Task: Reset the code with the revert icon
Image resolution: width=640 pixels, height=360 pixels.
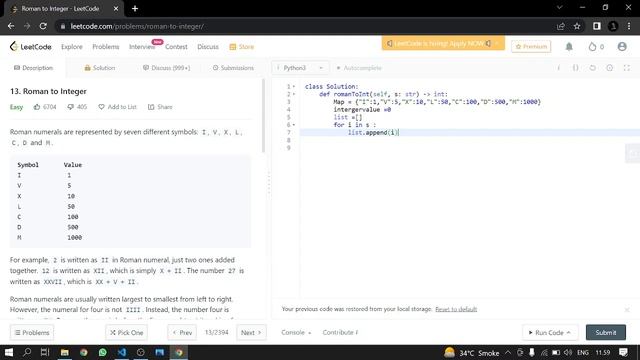Action: tap(593, 68)
